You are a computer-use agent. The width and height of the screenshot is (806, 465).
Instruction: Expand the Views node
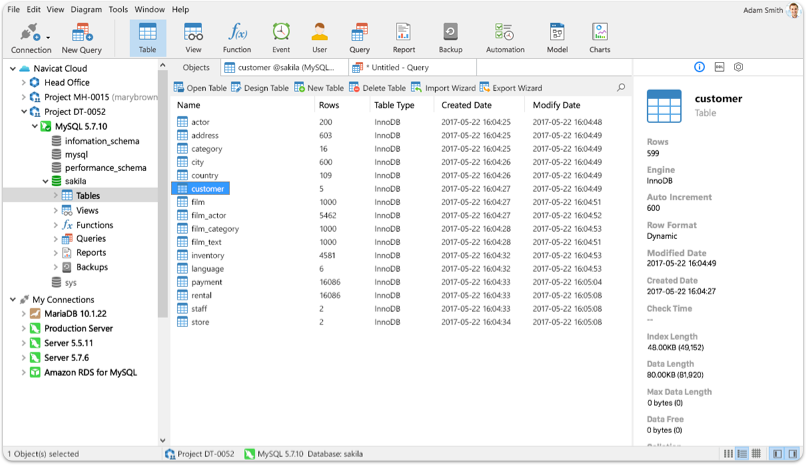pyautogui.click(x=56, y=210)
